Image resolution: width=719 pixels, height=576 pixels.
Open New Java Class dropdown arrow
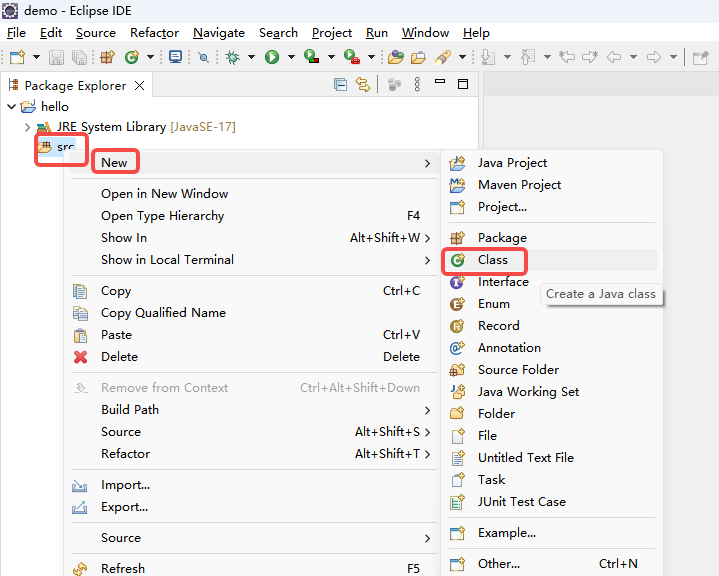pyautogui.click(x=150, y=58)
